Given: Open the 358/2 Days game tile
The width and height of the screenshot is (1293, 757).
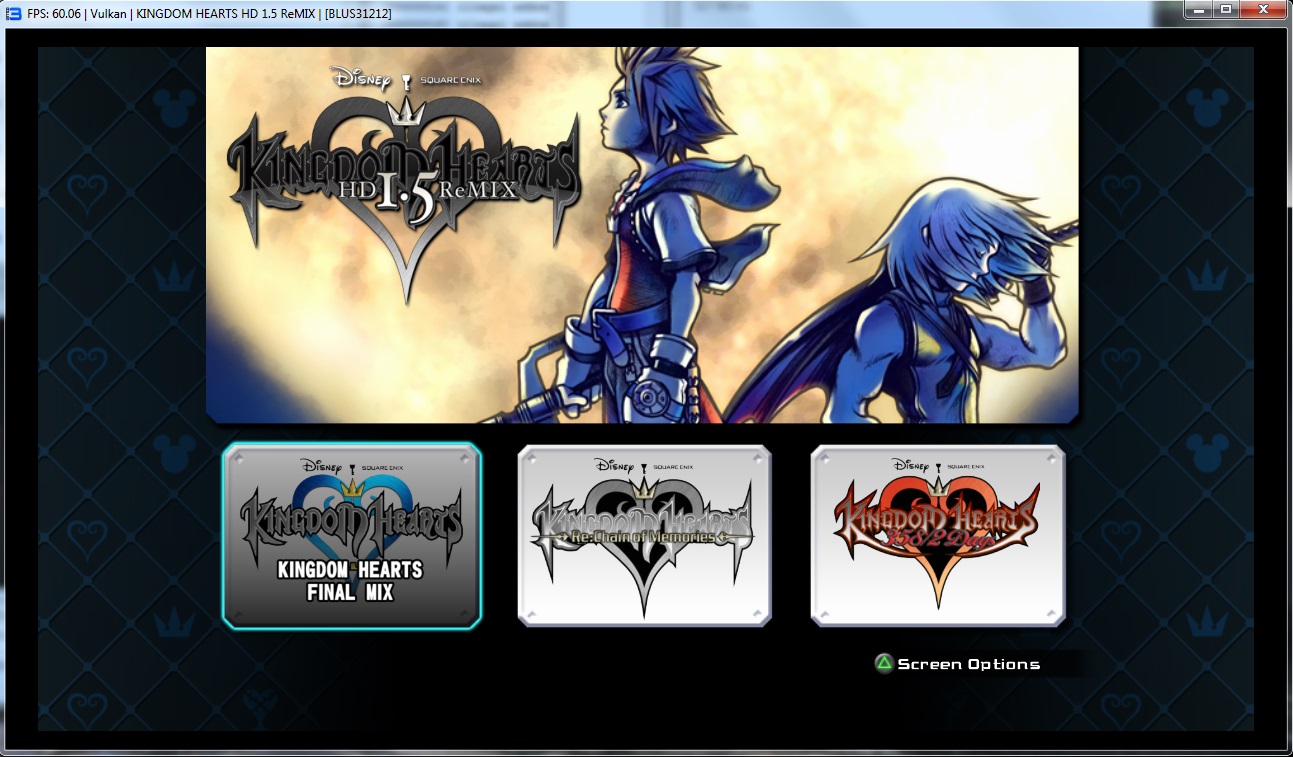Looking at the screenshot, I should point(937,536).
